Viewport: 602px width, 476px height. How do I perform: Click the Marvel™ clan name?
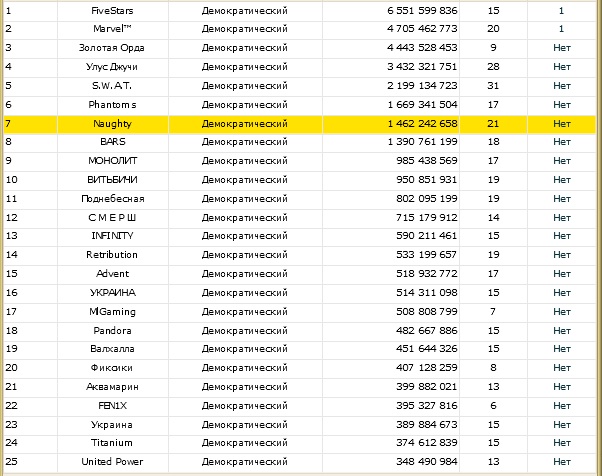(x=112, y=29)
